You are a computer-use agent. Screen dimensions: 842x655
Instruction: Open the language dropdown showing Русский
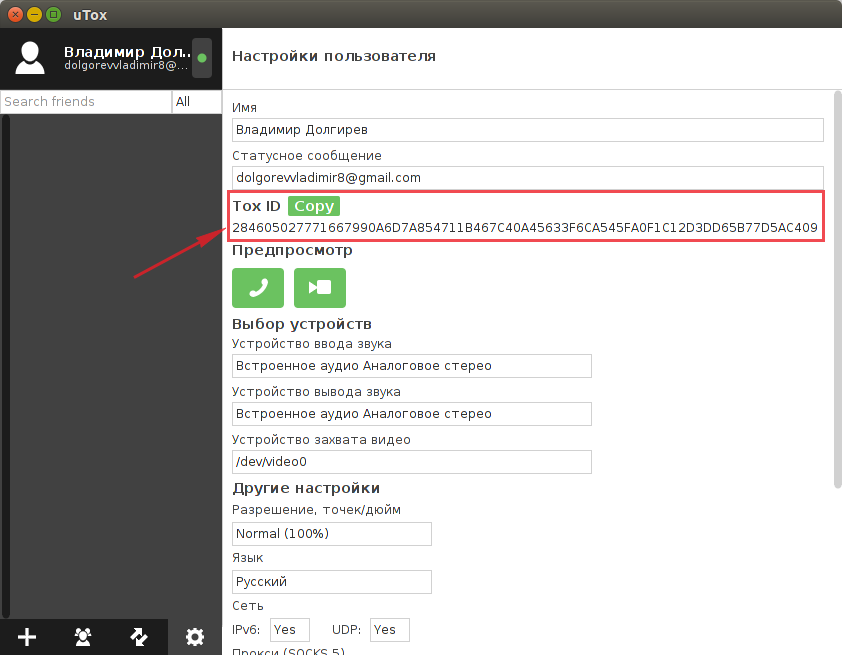point(332,582)
